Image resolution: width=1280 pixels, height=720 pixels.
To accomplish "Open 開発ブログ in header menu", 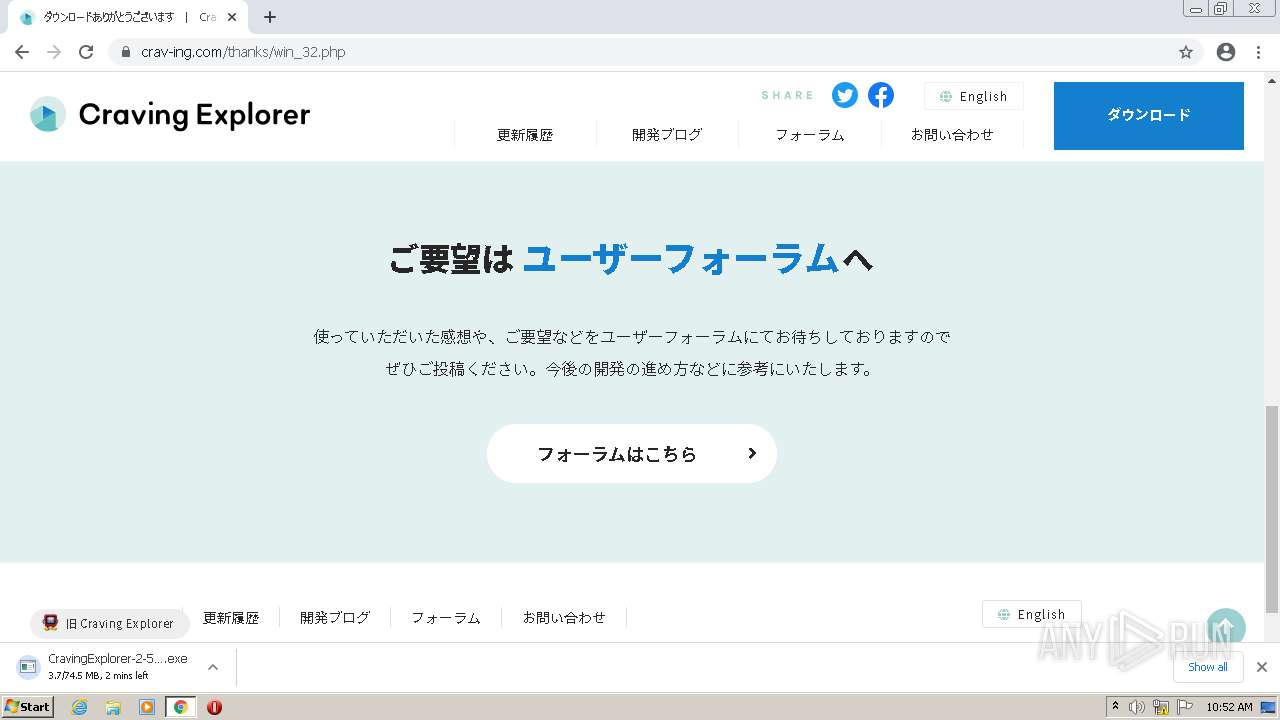I will coord(667,134).
